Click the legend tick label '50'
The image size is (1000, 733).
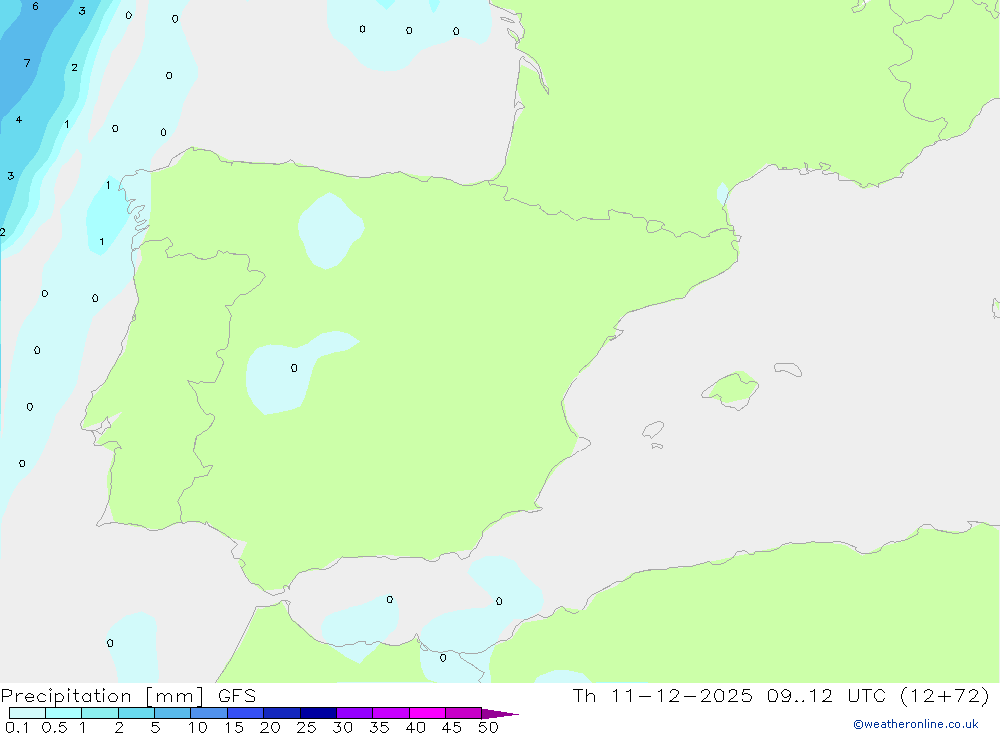click(488, 727)
